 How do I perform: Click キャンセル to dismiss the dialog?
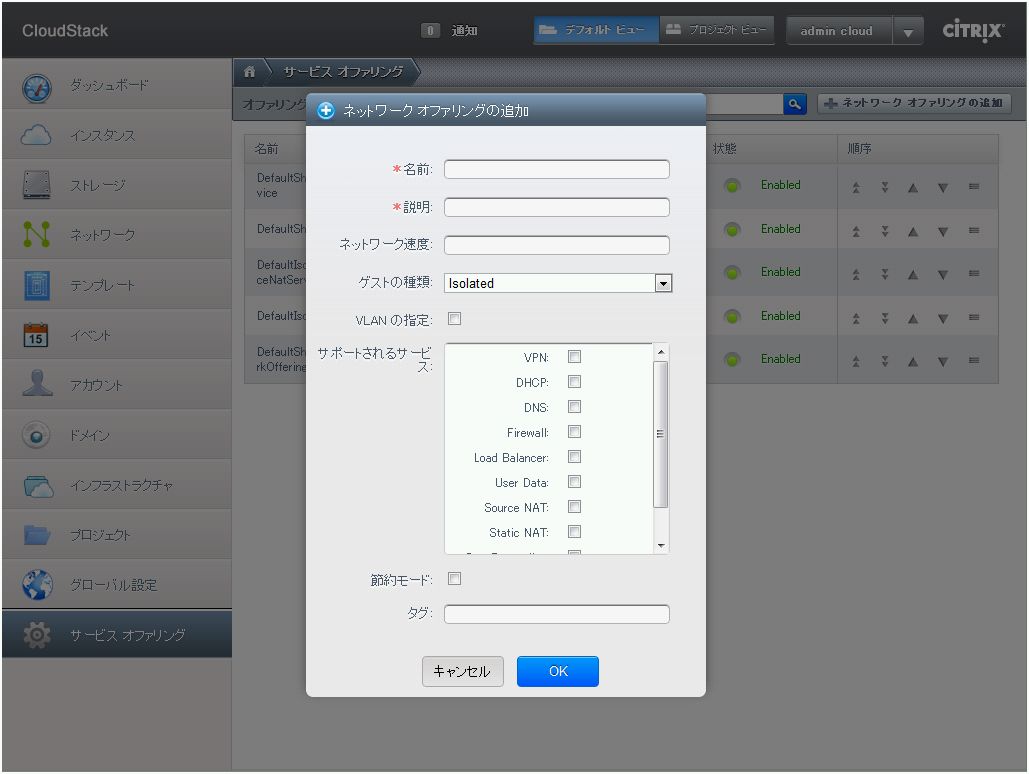pos(462,671)
